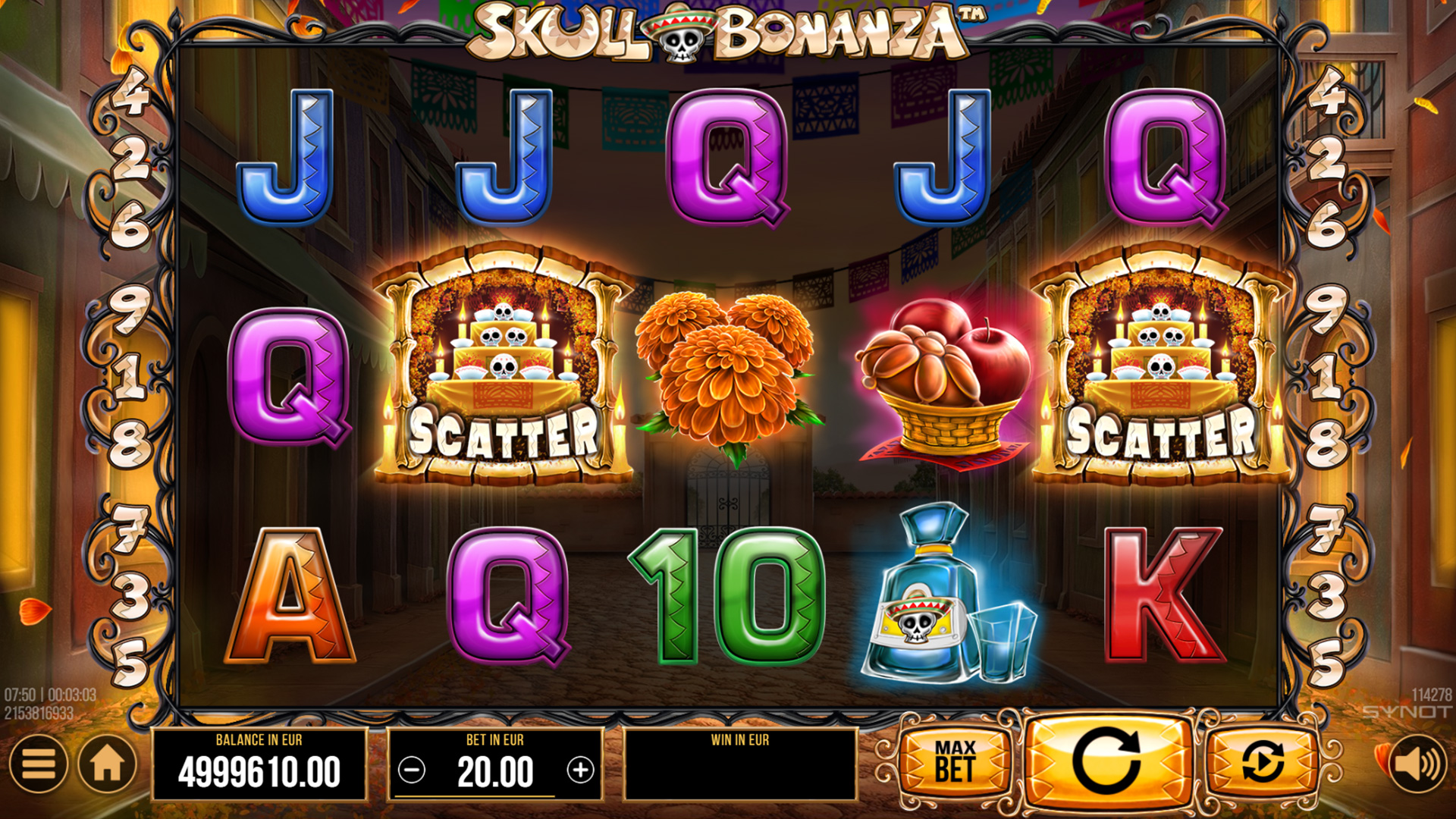Viewport: 1456px width, 819px height.
Task: Toggle autoplay spins
Action: pyautogui.click(x=1263, y=762)
